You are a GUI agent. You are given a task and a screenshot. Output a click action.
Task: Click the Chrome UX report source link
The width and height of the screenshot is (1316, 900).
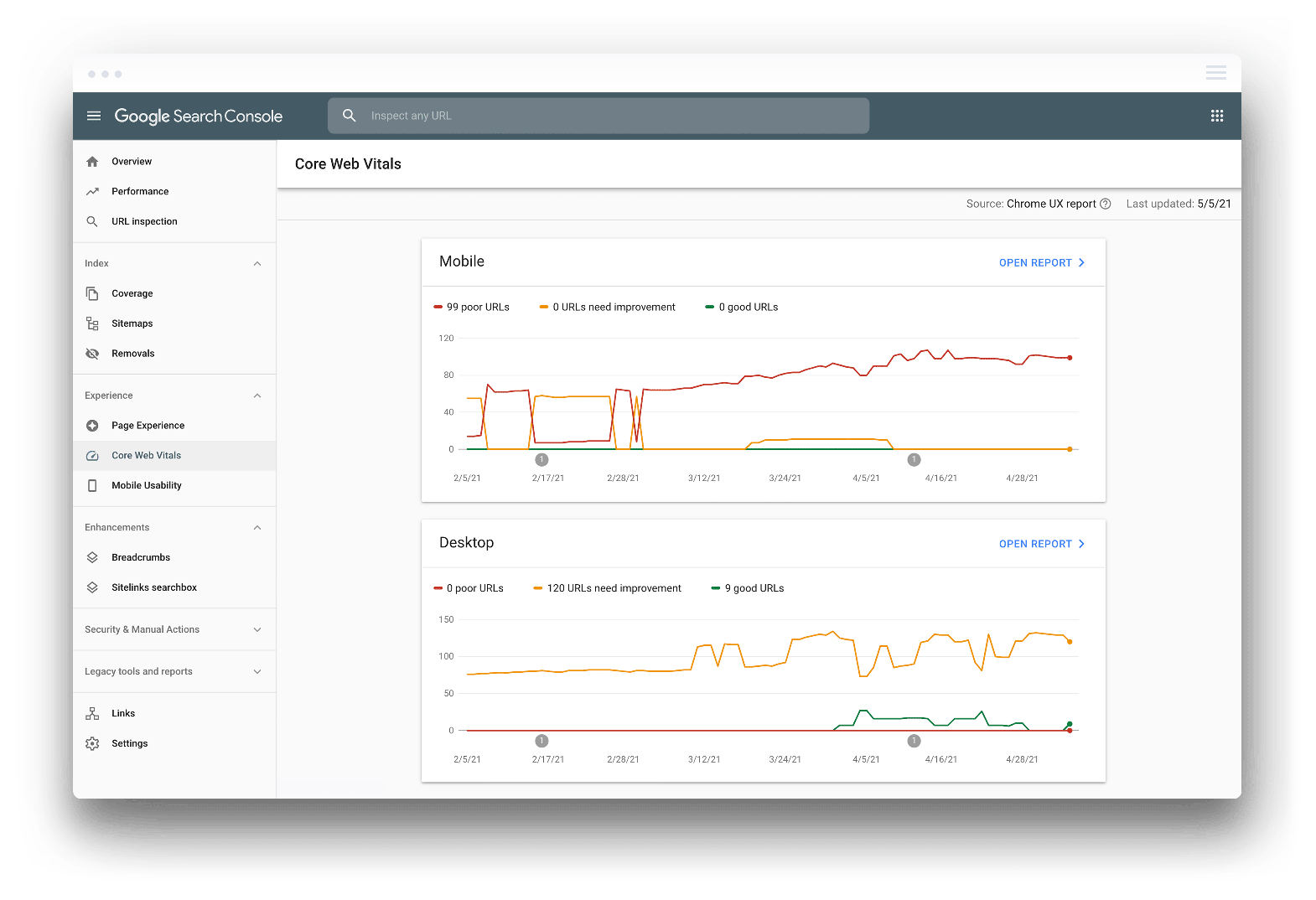pyautogui.click(x=1051, y=204)
